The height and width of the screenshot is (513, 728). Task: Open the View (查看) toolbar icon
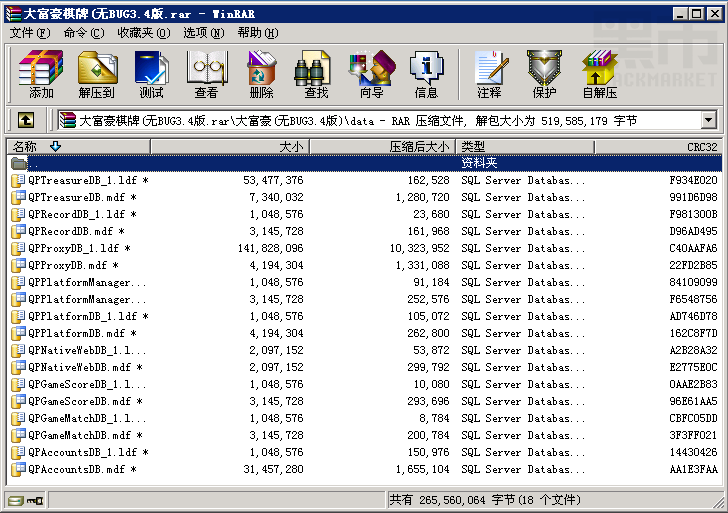(207, 74)
